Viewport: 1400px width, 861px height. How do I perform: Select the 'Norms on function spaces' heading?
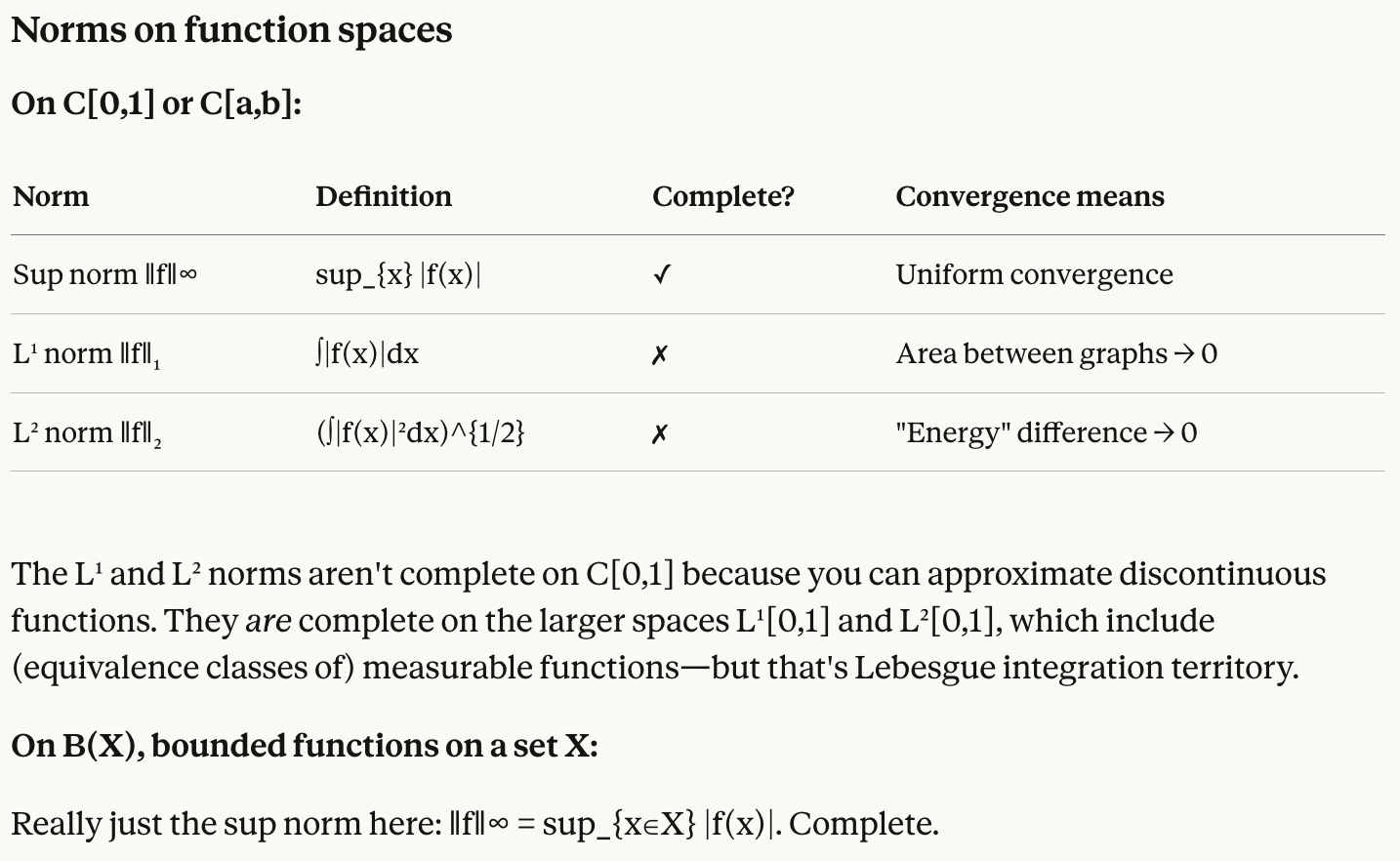(x=231, y=30)
